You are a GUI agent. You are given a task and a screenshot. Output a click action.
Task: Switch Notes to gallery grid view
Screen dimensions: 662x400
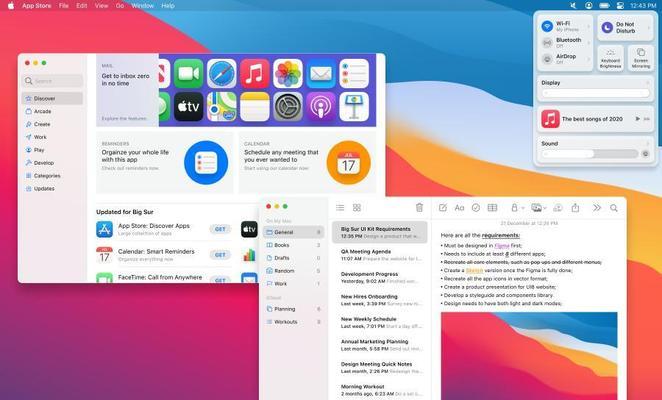357,207
